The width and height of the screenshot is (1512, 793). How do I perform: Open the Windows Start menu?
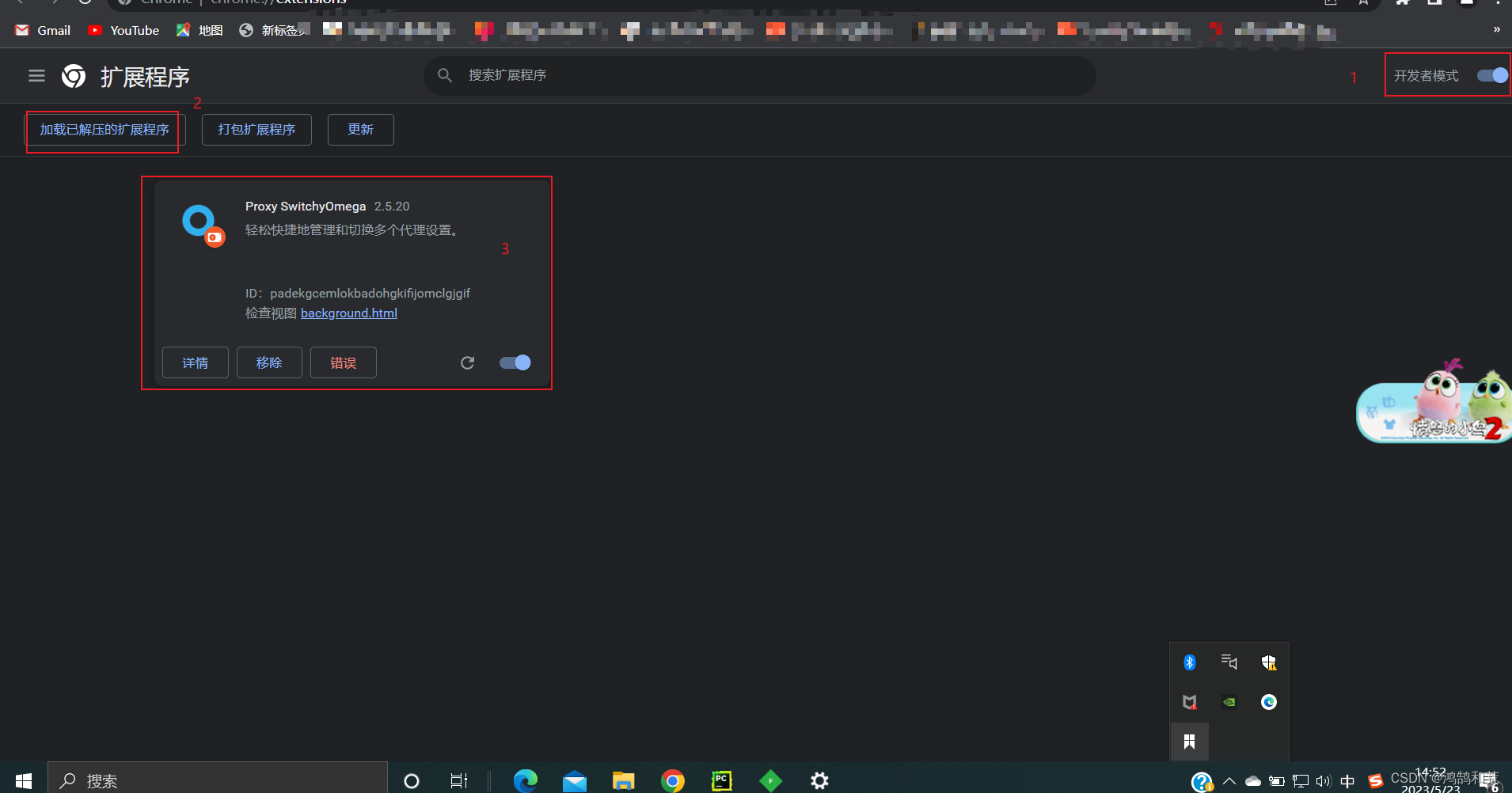point(24,781)
